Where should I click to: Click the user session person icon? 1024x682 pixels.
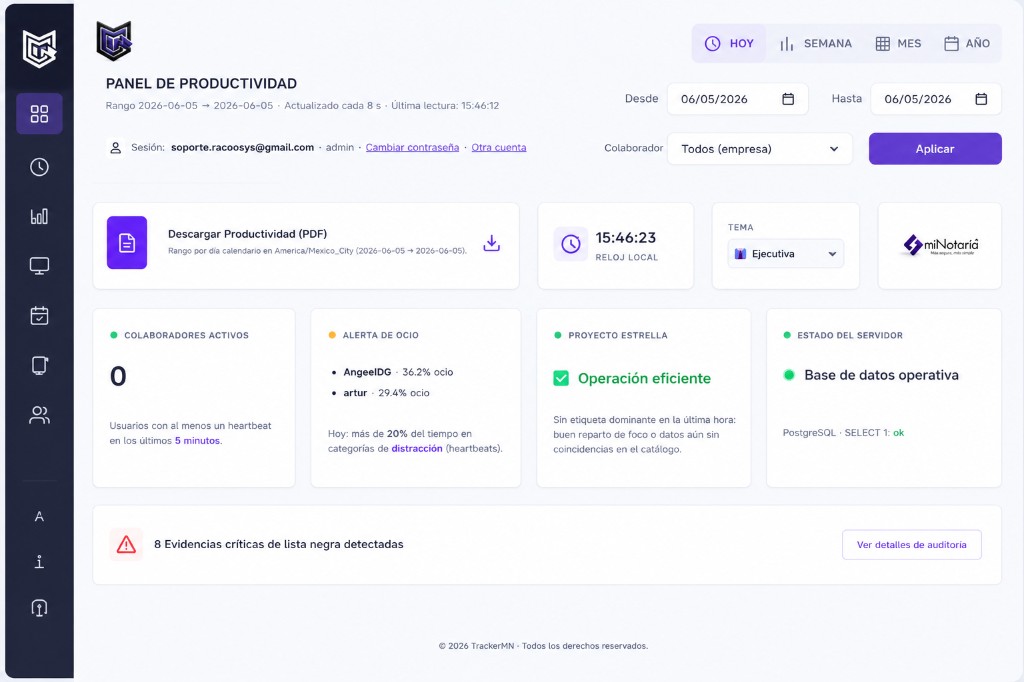(x=116, y=148)
